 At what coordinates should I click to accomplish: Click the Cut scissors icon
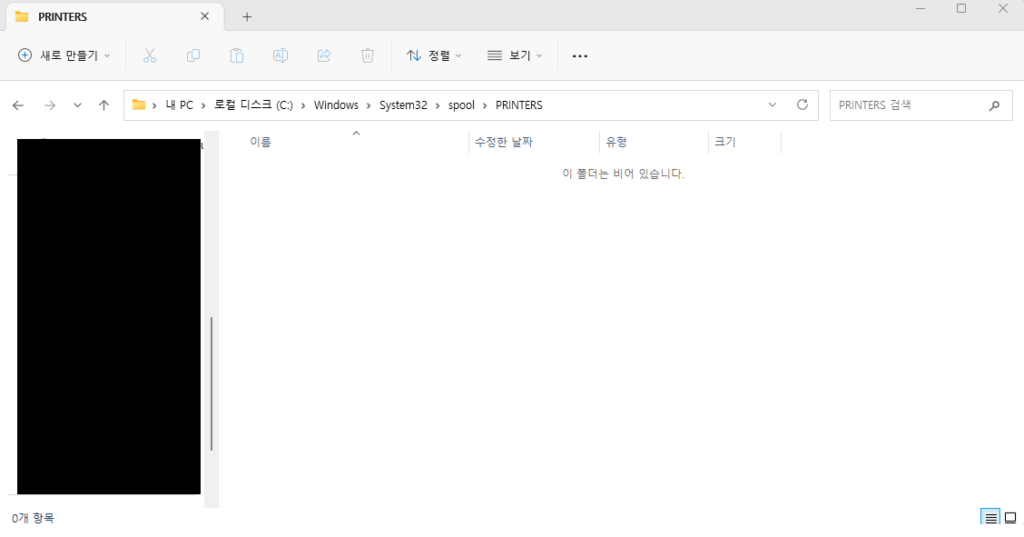point(150,56)
